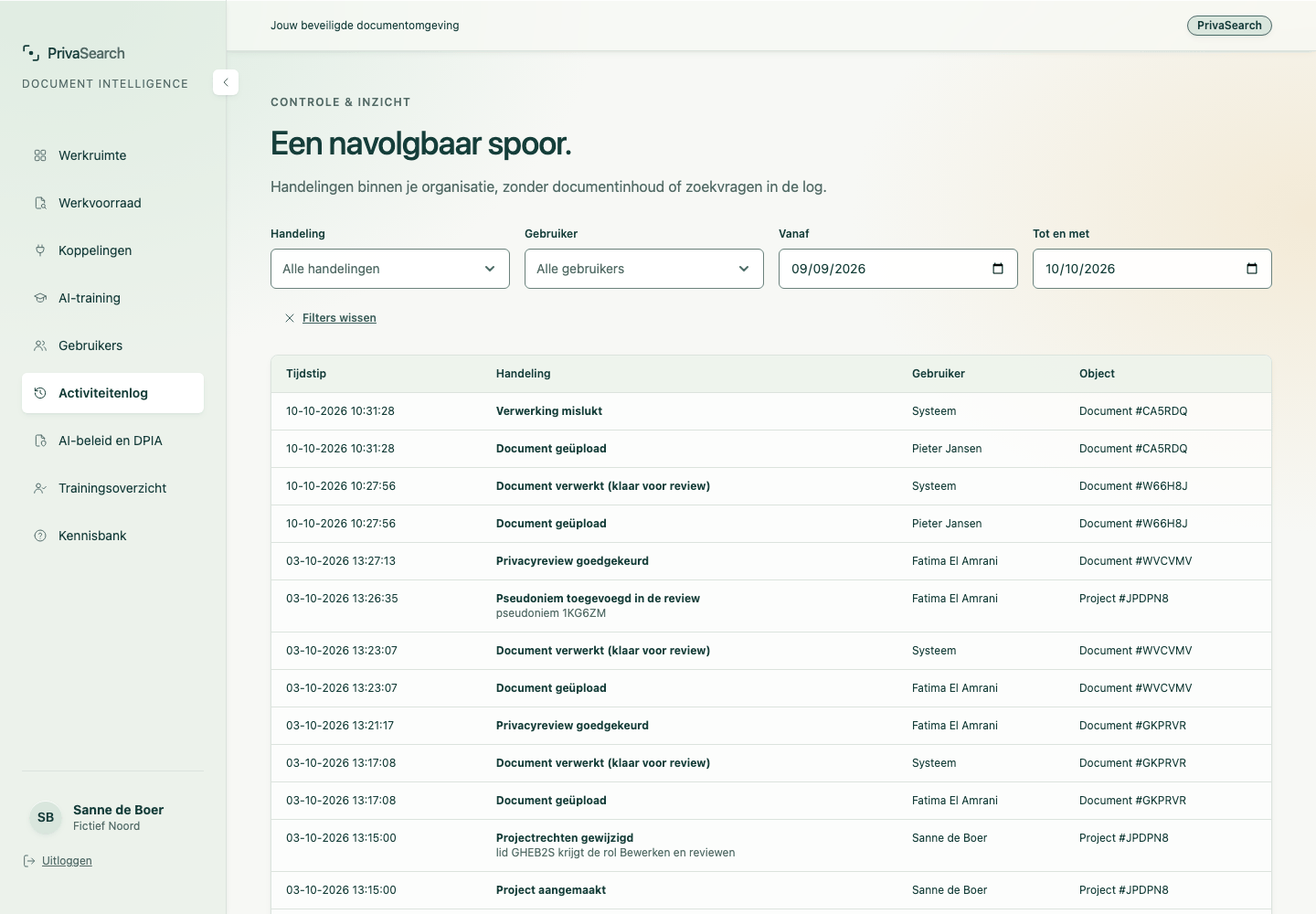1316x914 pixels.
Task: Click the AI-training graduation cap icon
Action: click(40, 298)
